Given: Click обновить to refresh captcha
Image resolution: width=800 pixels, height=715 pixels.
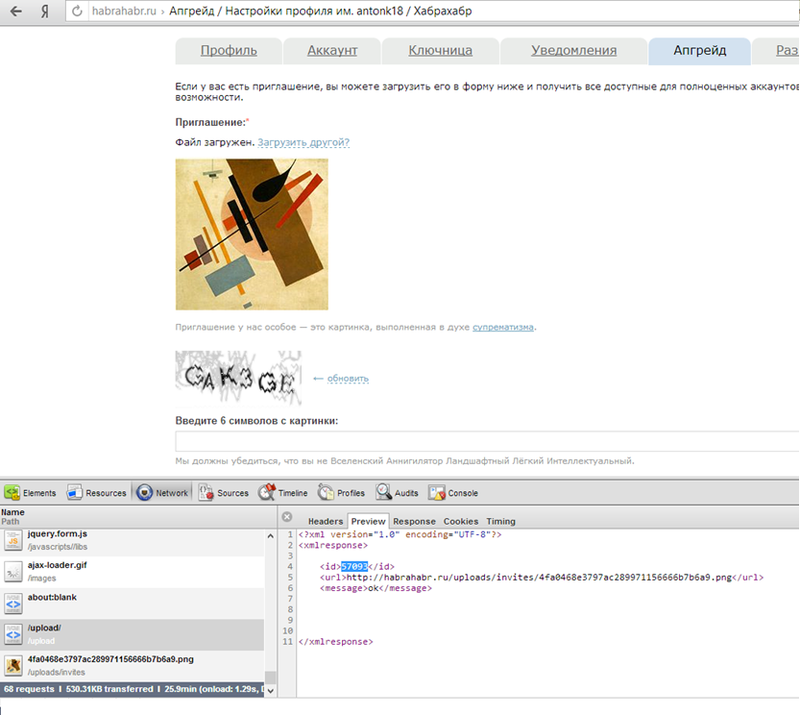Looking at the screenshot, I should pyautogui.click(x=348, y=379).
